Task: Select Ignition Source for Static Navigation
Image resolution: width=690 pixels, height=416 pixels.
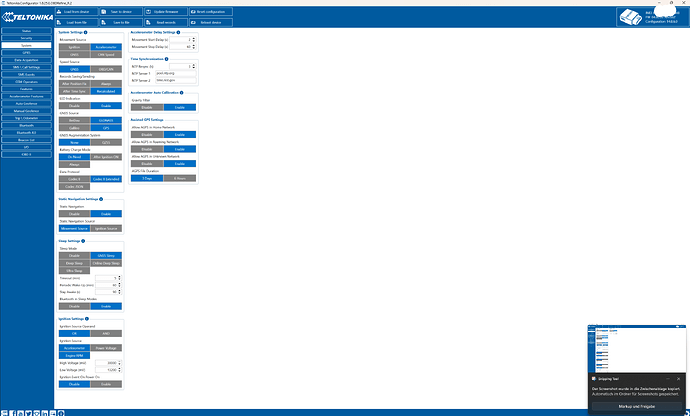Action: 106,228
